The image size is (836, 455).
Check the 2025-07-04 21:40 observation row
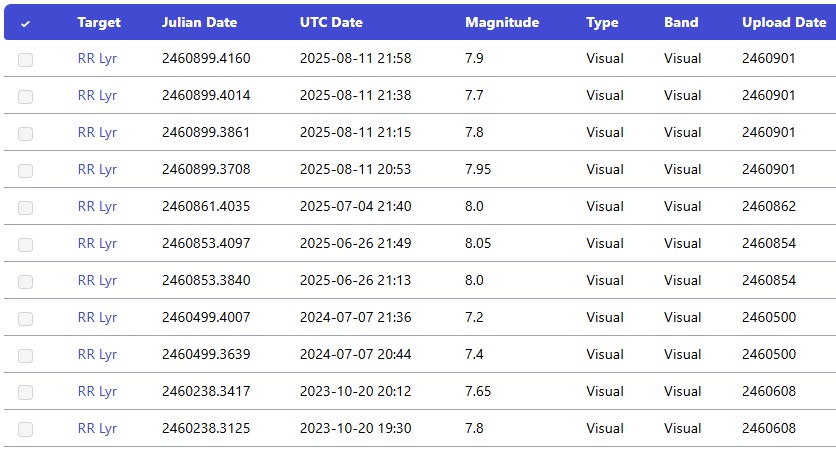click(25, 207)
